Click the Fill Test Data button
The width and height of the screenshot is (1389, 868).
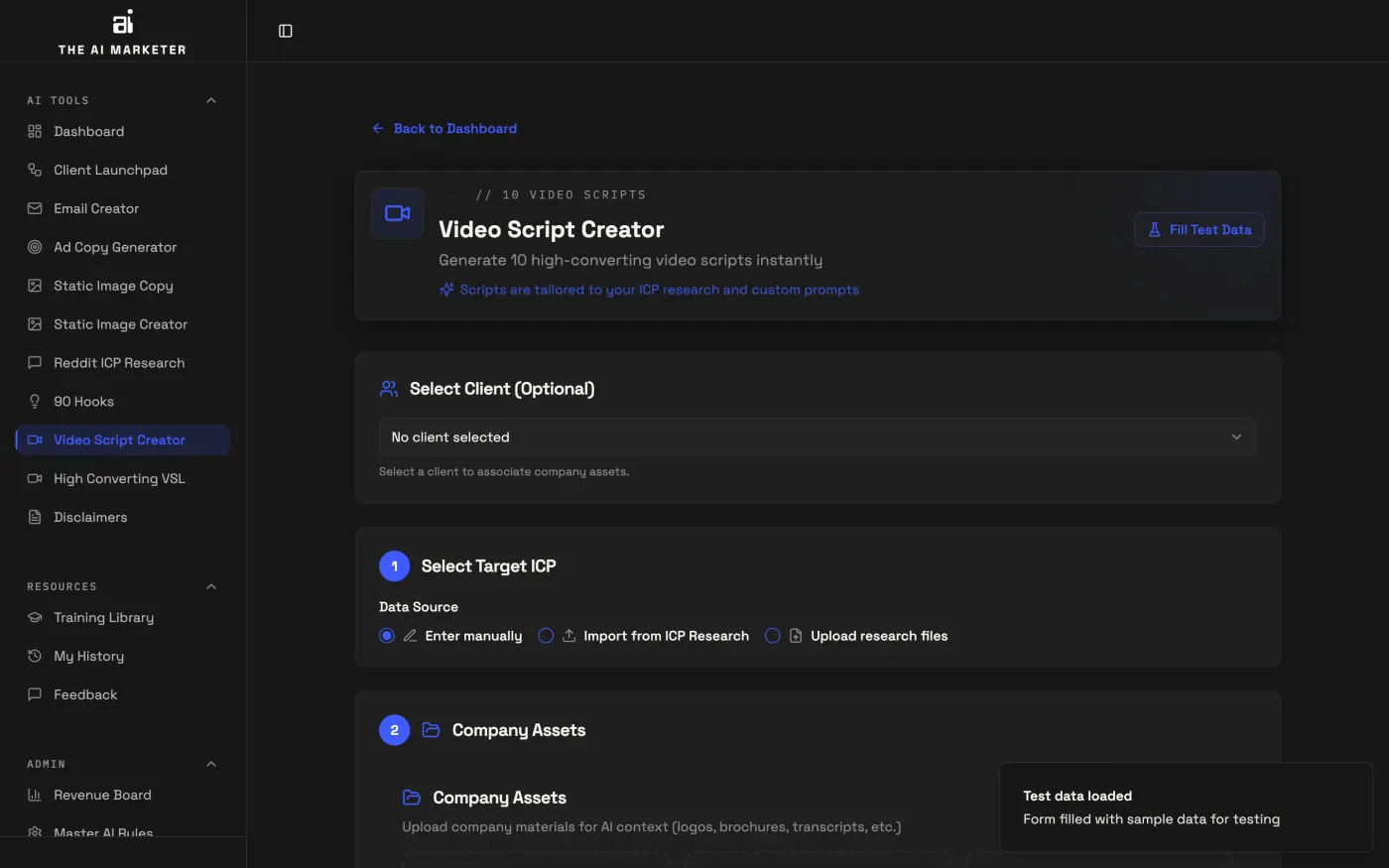1200,230
